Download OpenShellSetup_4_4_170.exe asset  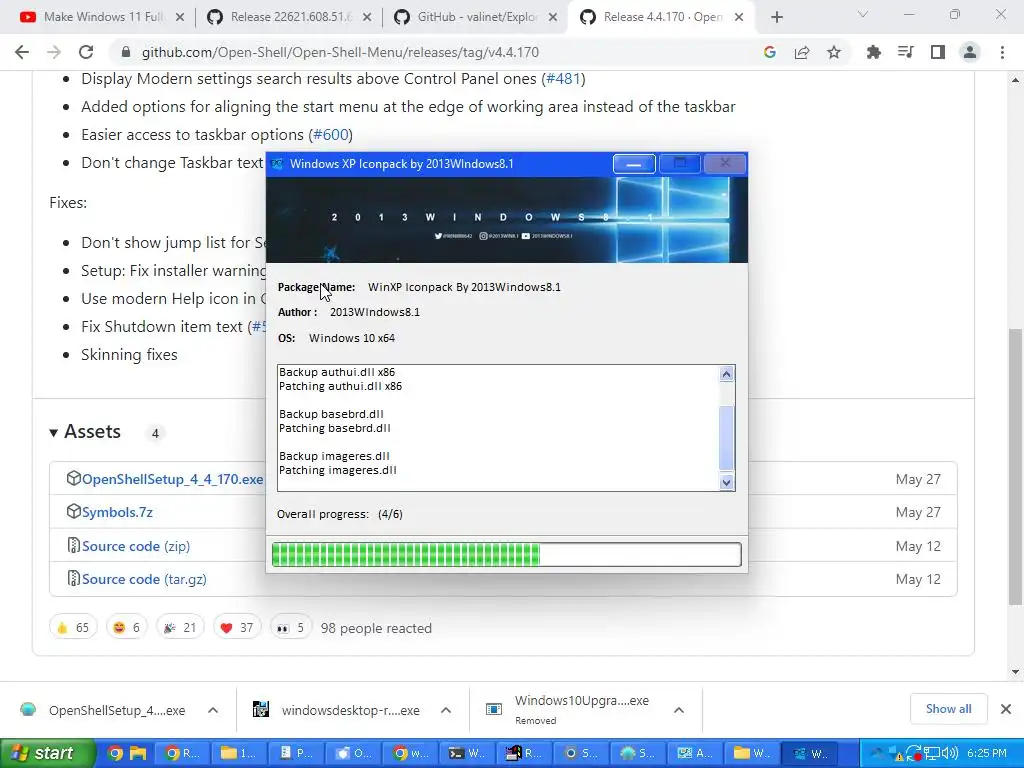172,479
